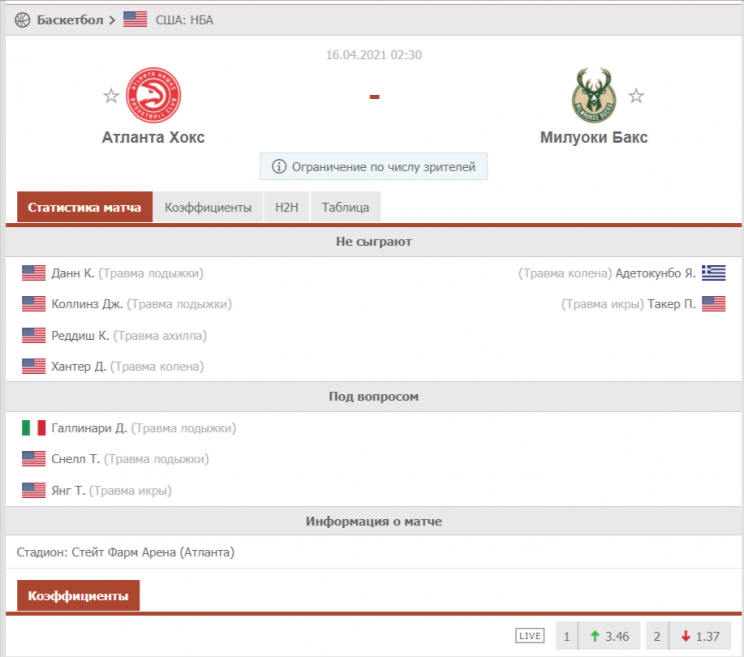Click the Не сыграют section header

(x=373, y=242)
